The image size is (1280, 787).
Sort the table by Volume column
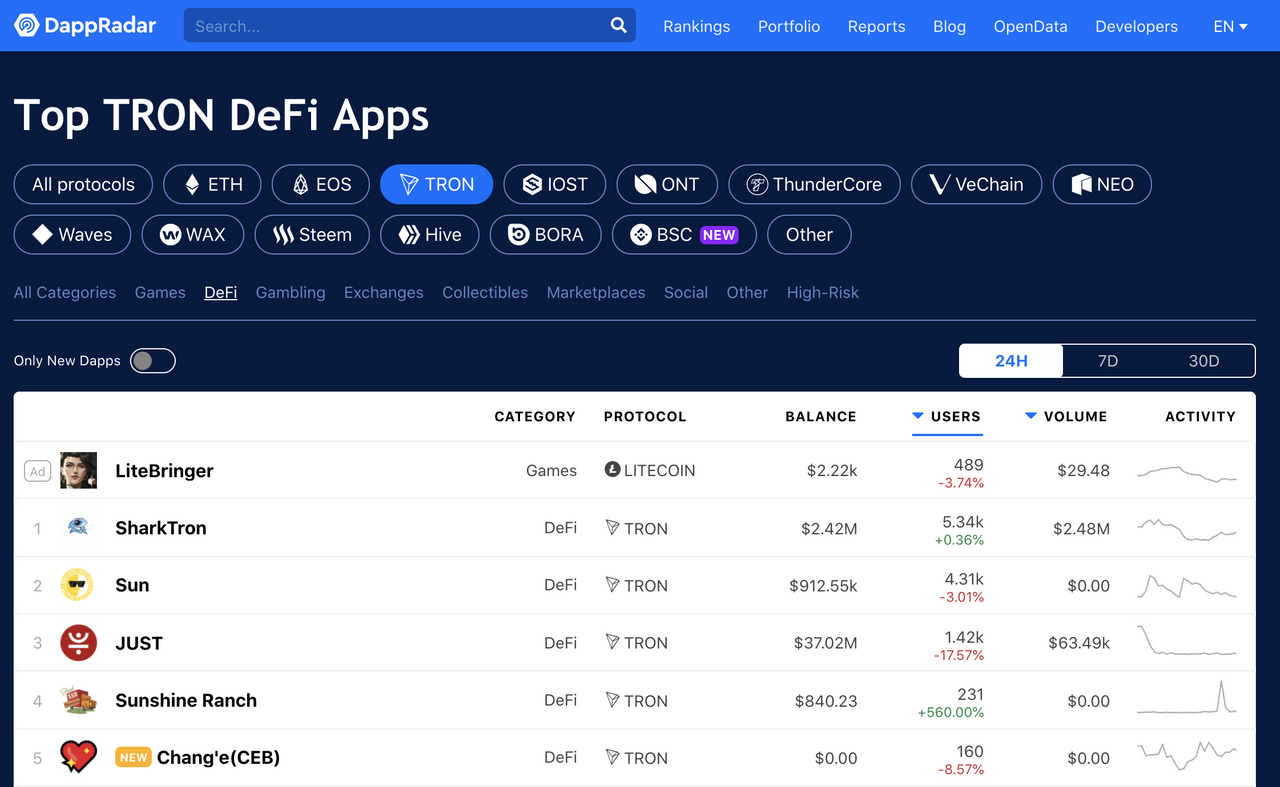click(1066, 416)
